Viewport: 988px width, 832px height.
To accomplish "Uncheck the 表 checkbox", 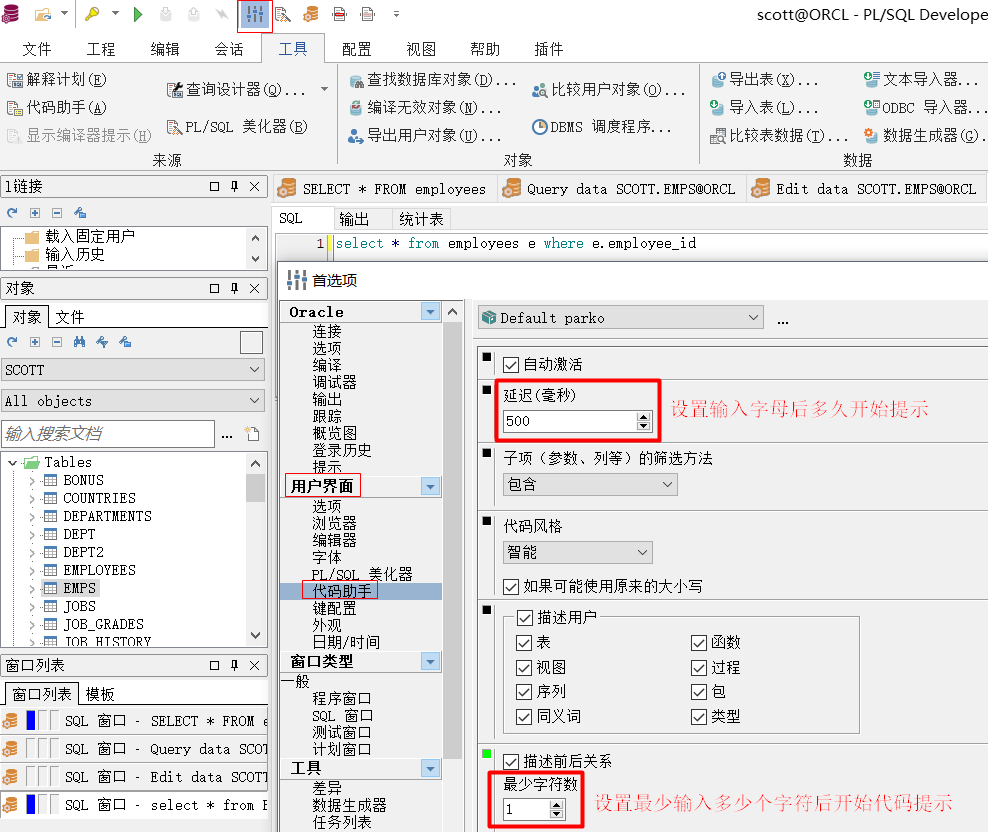I will pyautogui.click(x=524, y=643).
